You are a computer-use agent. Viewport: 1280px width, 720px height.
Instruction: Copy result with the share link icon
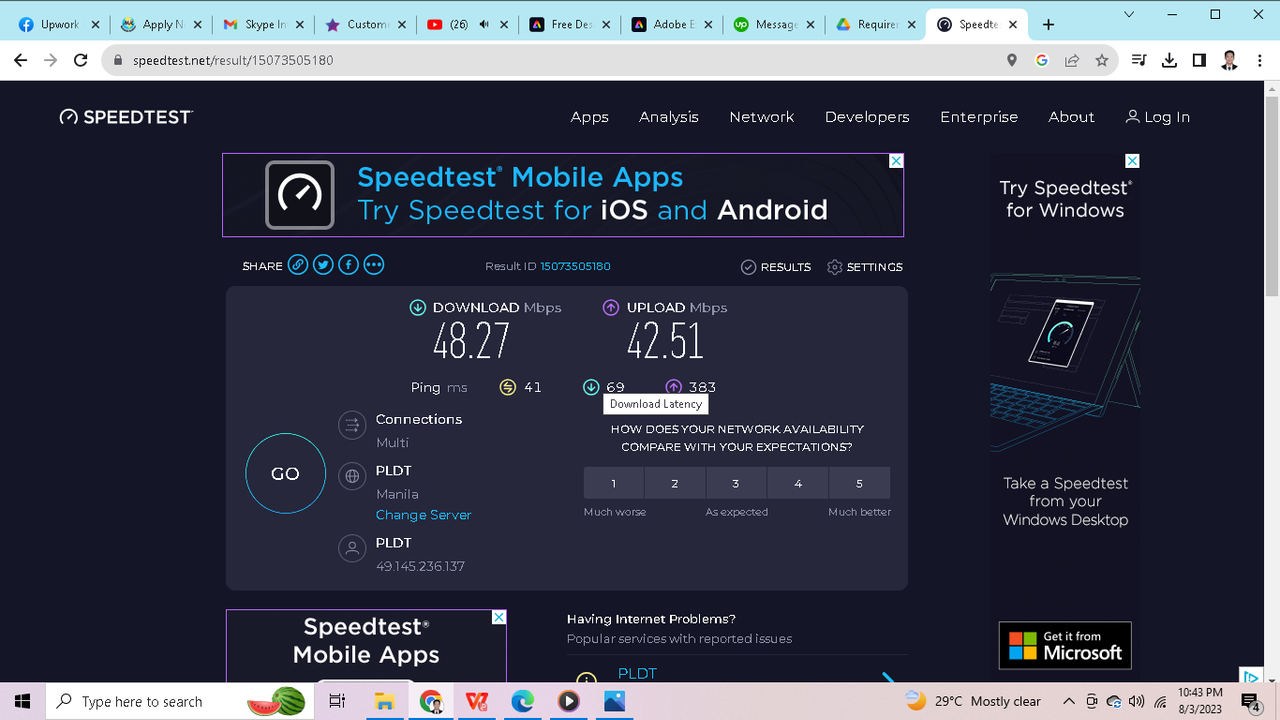coord(298,264)
